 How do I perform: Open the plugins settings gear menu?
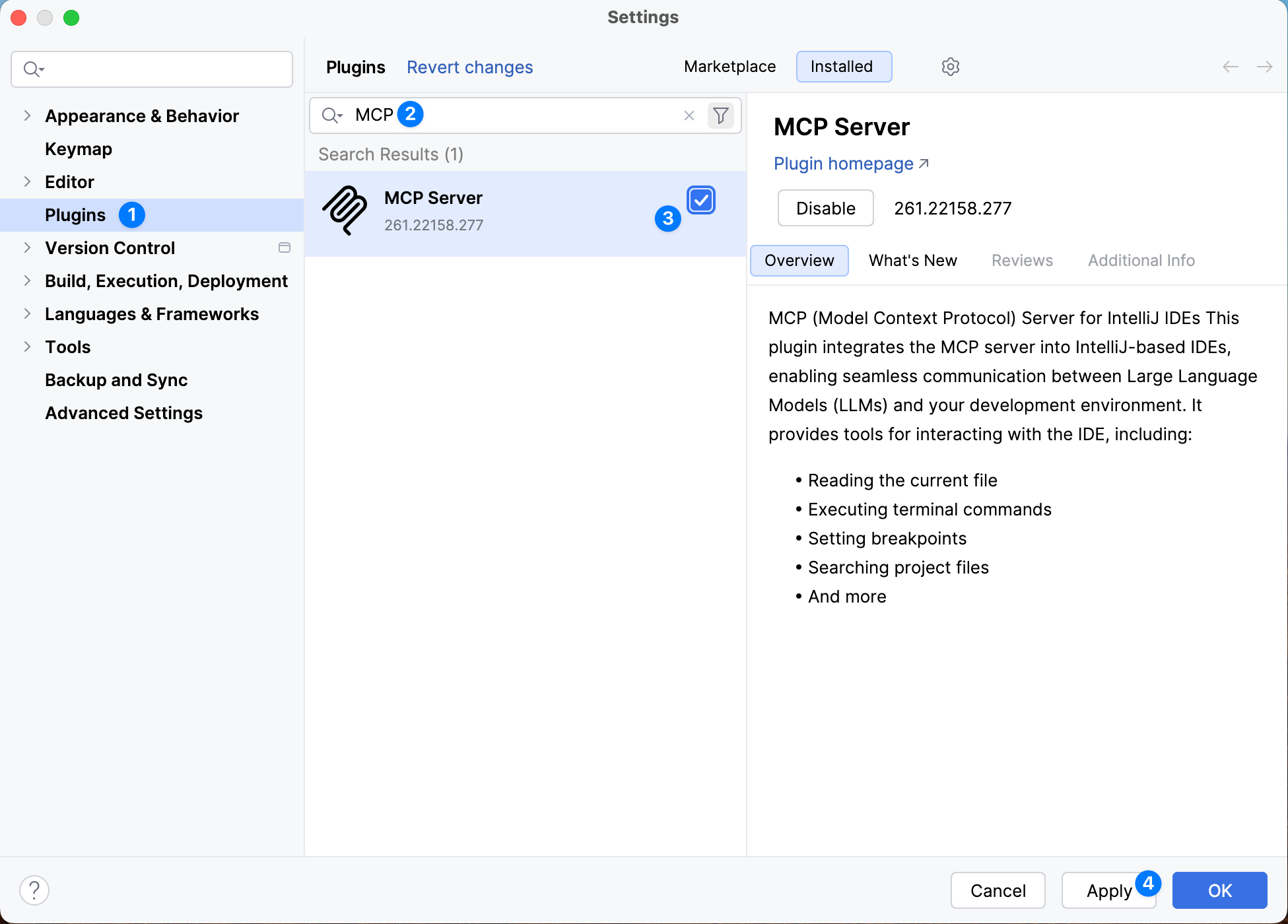[950, 66]
